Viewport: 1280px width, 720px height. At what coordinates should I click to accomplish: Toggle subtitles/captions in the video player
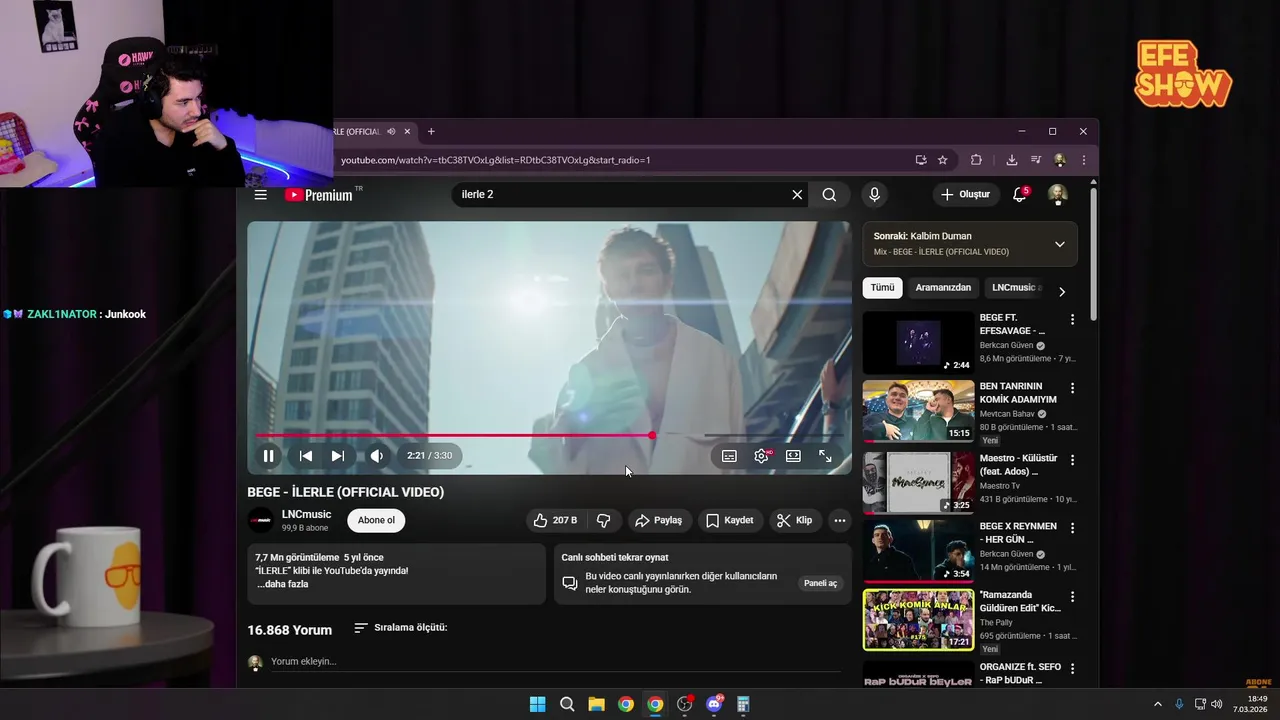point(729,456)
